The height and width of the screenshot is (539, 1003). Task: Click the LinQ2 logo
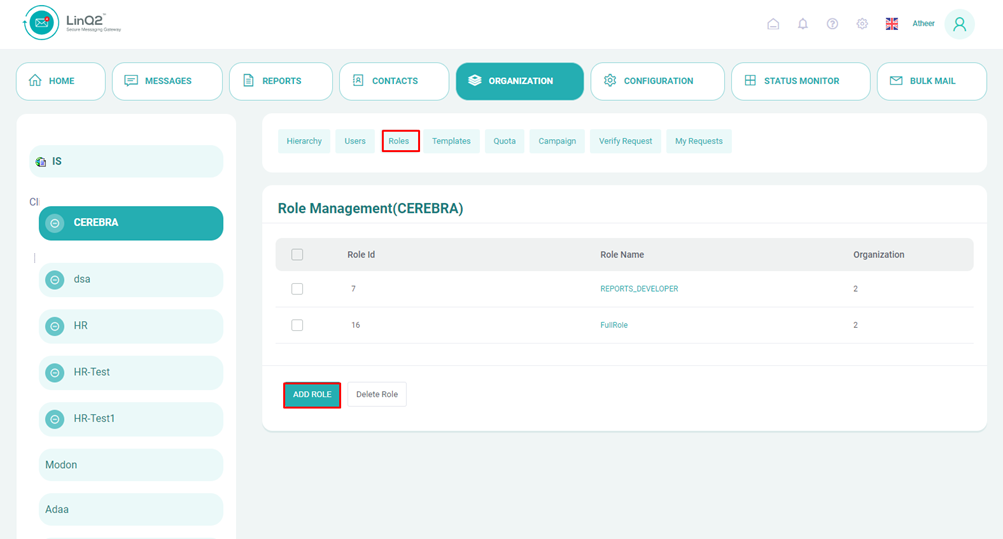point(72,23)
